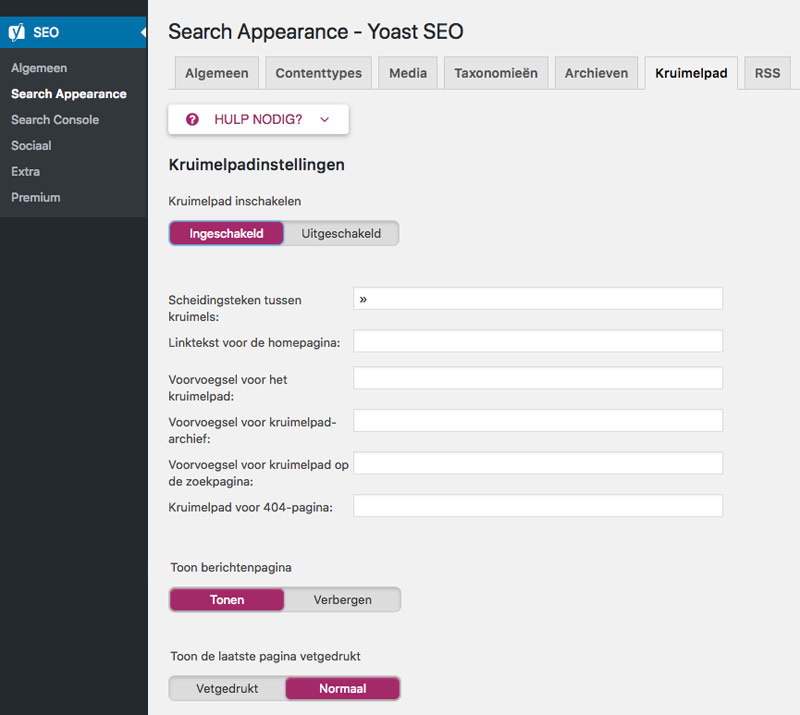Click the Toon berichtenpagina label
This screenshot has width=800, height=715.
point(231,568)
